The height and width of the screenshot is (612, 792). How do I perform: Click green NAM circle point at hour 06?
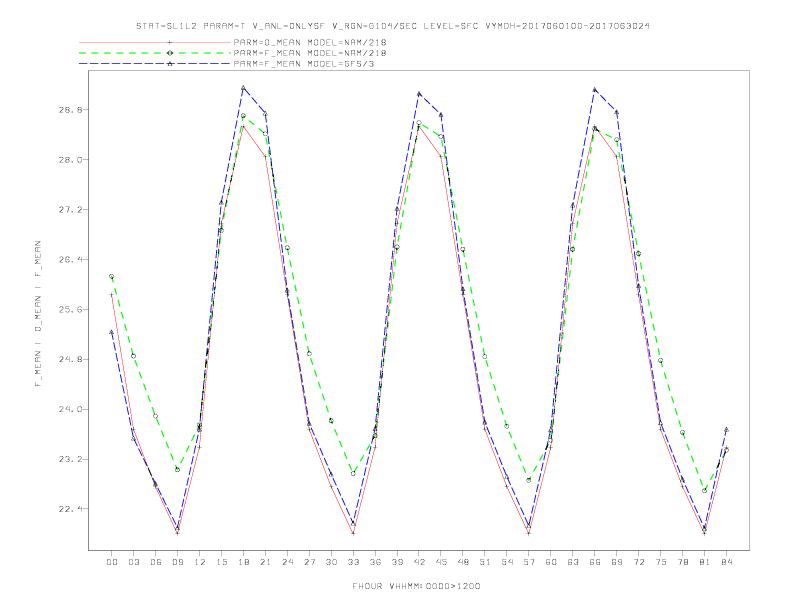156,417
